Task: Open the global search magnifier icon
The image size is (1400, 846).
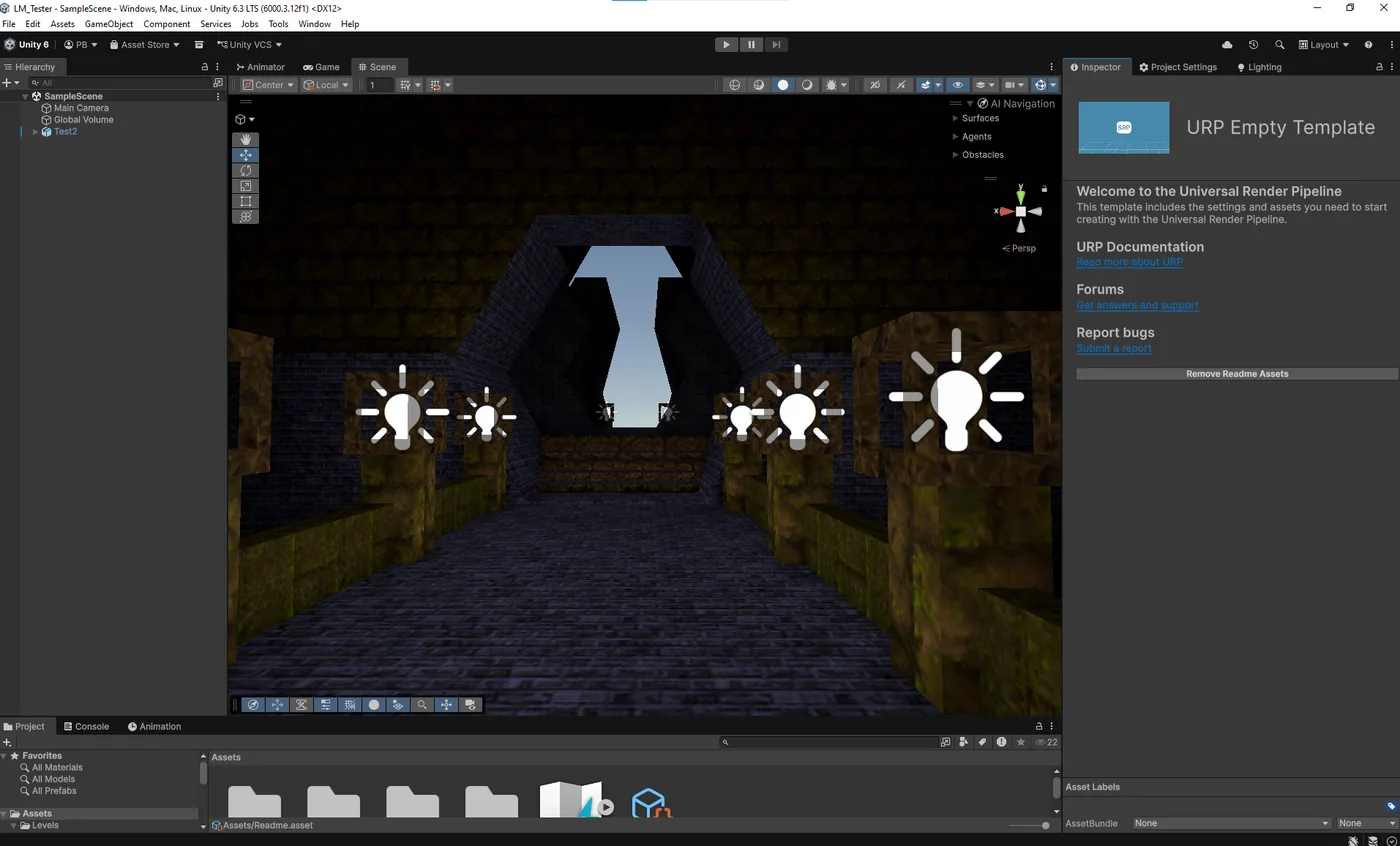Action: click(x=1279, y=45)
